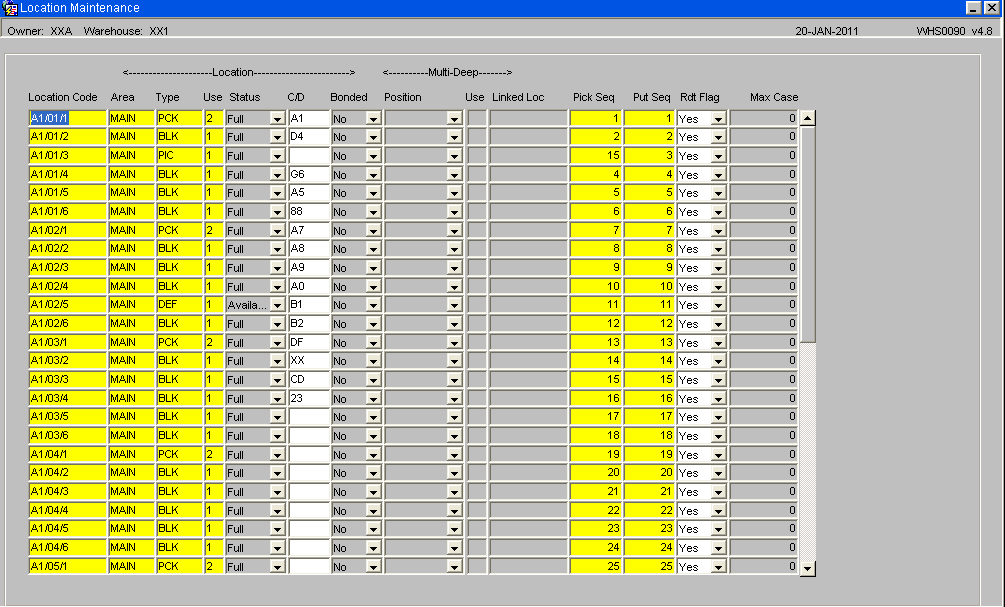This screenshot has width=1005, height=607.
Task: Expand Bonded dropdown for row A1/01/2
Action: (x=373, y=137)
